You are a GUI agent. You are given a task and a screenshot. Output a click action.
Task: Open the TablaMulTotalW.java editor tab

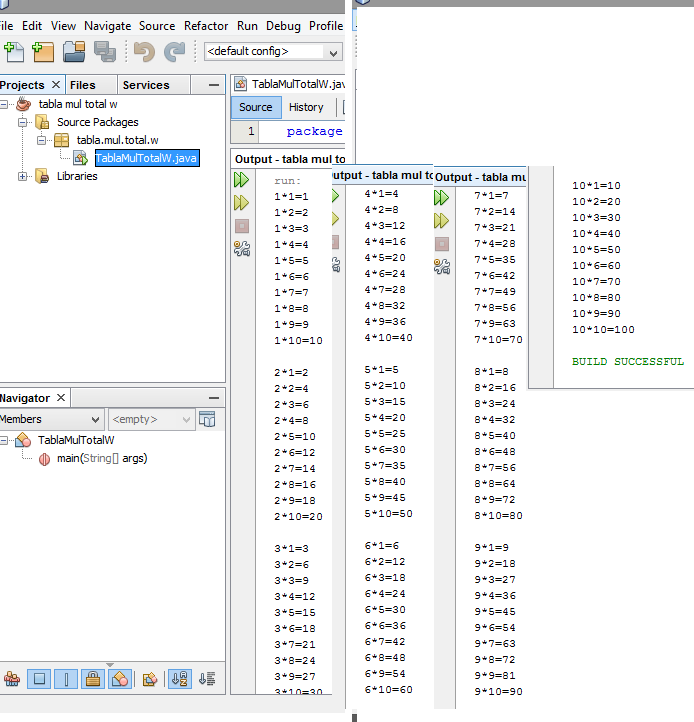pos(290,84)
